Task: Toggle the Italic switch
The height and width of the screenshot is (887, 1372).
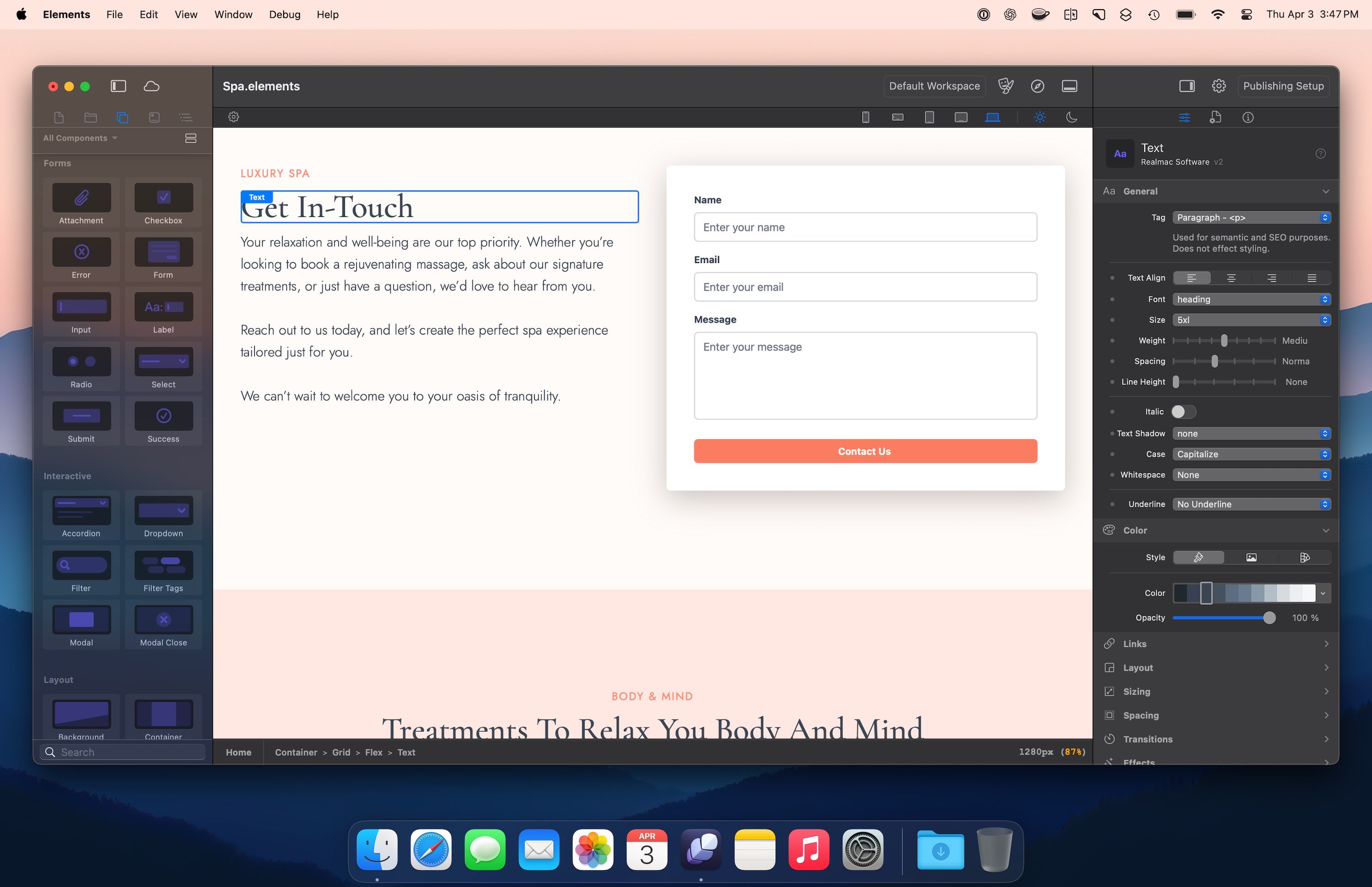Action: [1184, 411]
